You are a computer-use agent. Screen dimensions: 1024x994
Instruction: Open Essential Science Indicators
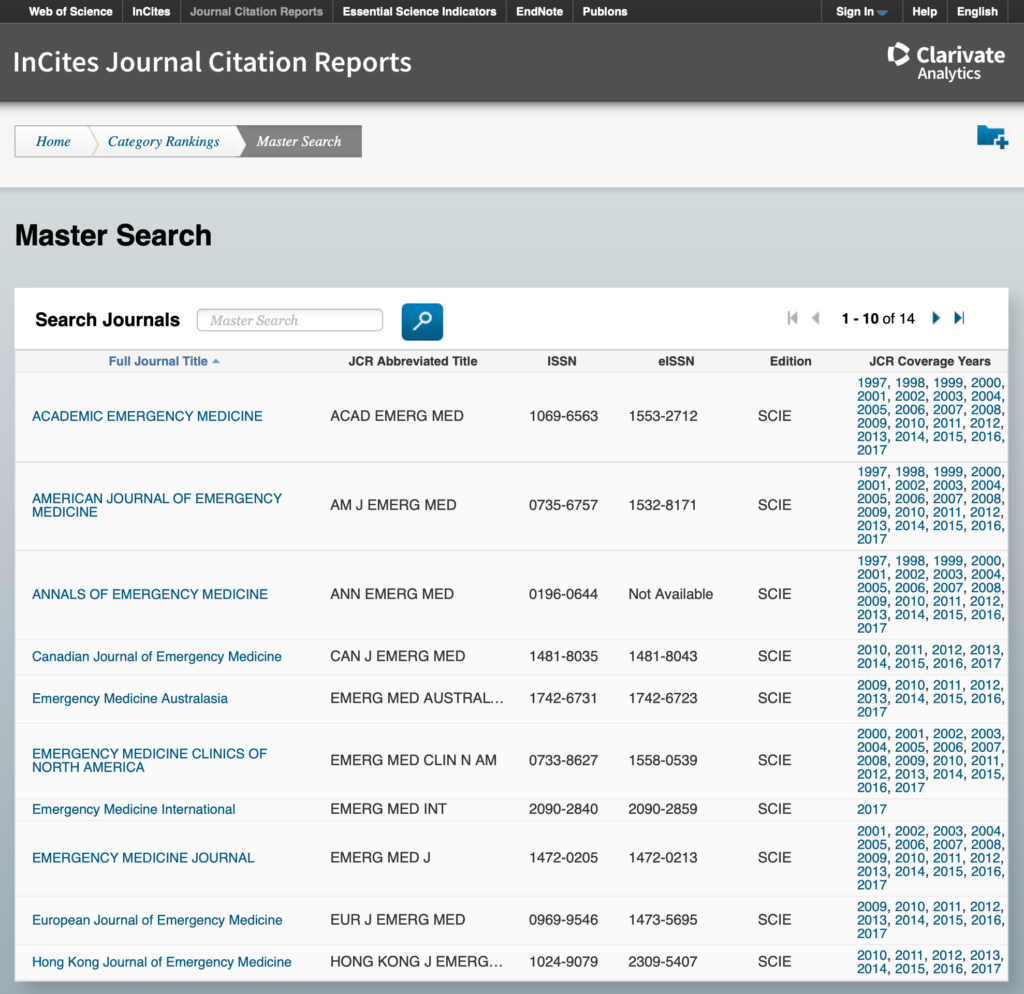[419, 12]
